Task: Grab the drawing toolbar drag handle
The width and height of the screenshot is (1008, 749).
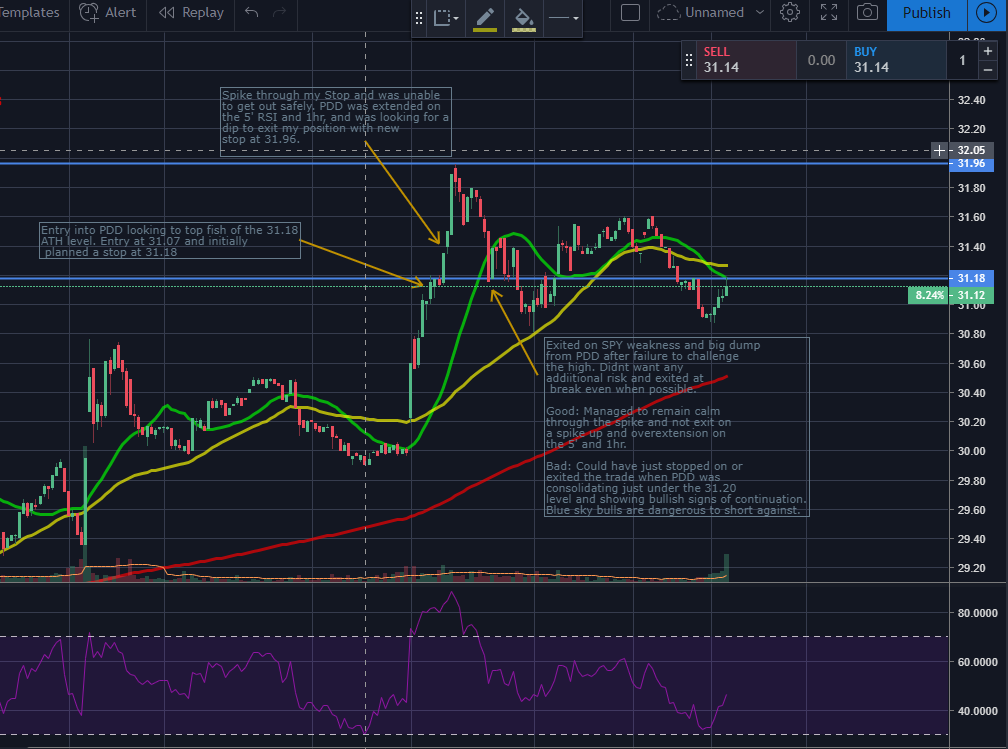Action: (419, 18)
